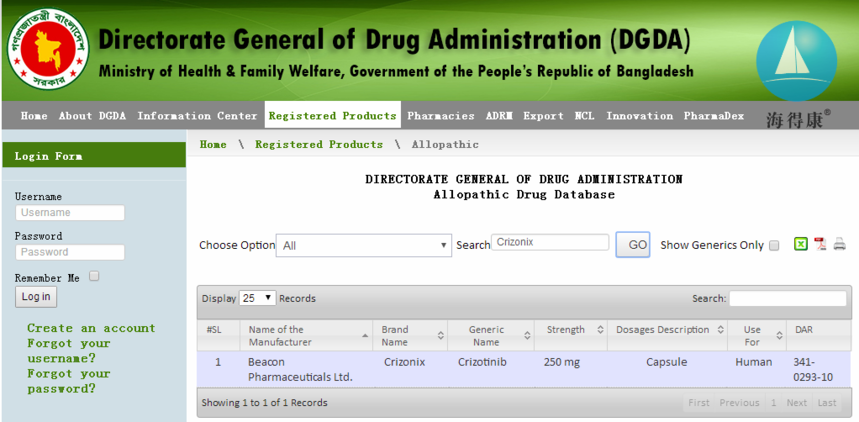This screenshot has width=859, height=422.
Task: Click the DAR column header
Action: [x=818, y=335]
